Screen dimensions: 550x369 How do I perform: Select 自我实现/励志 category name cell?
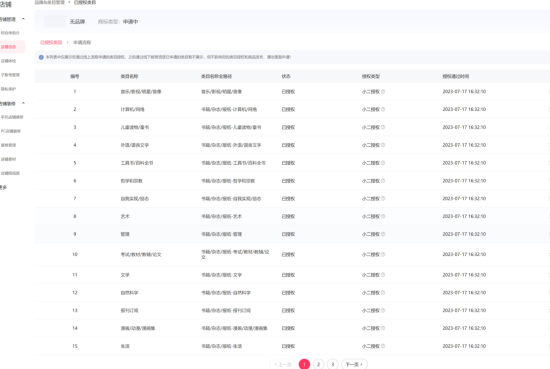point(135,199)
